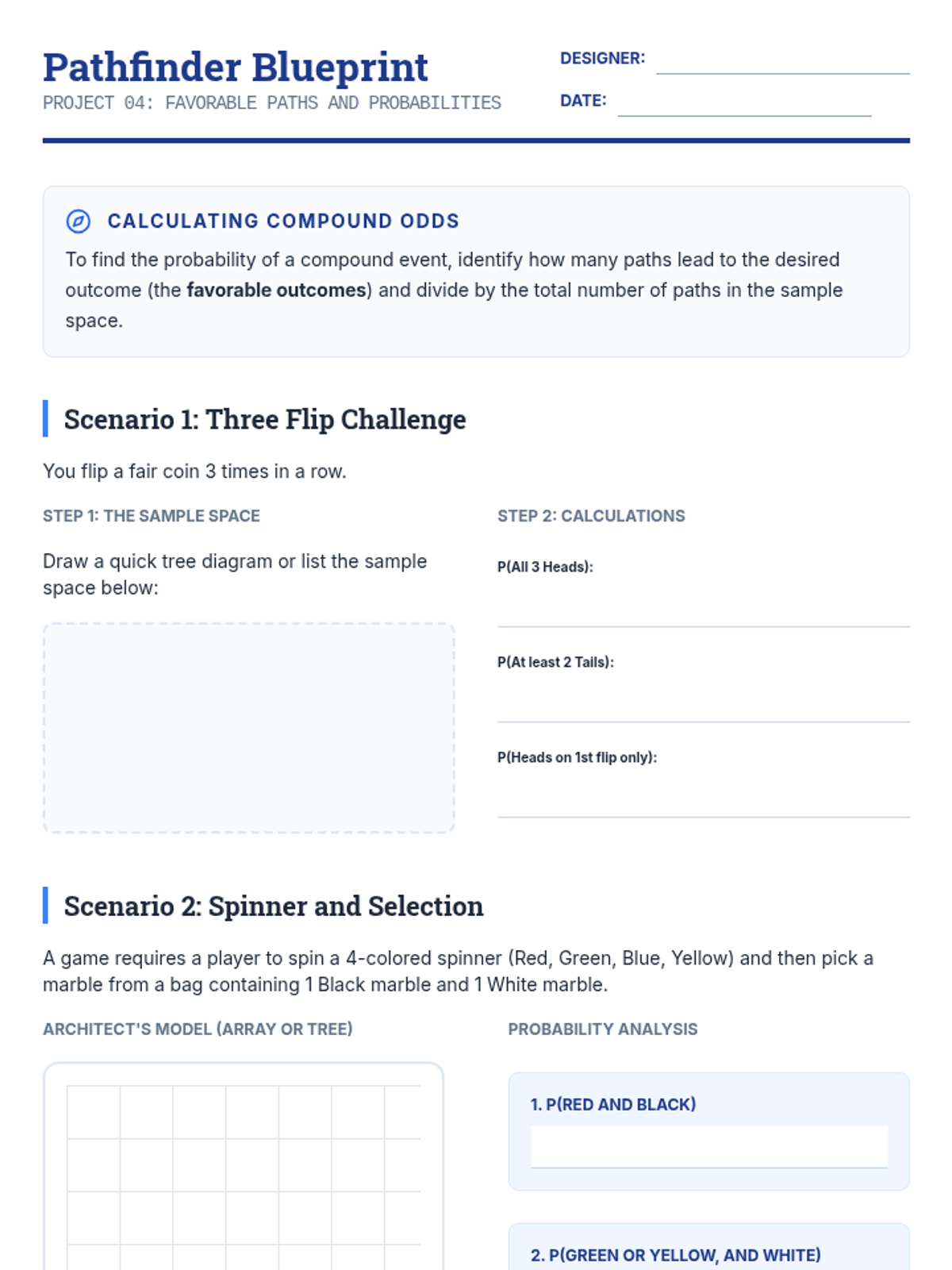Viewport: 952px width, 1270px height.
Task: Click the Step 2: Calculations label
Action: click(x=591, y=516)
